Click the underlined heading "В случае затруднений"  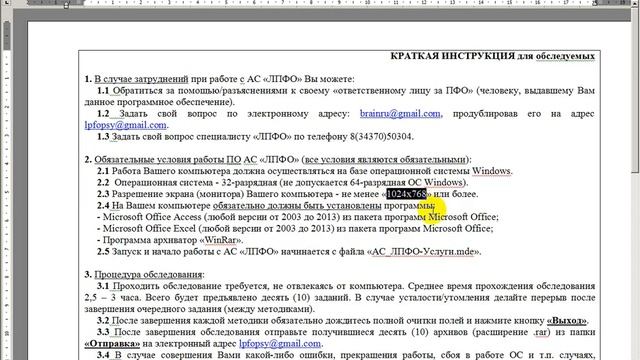(141, 79)
